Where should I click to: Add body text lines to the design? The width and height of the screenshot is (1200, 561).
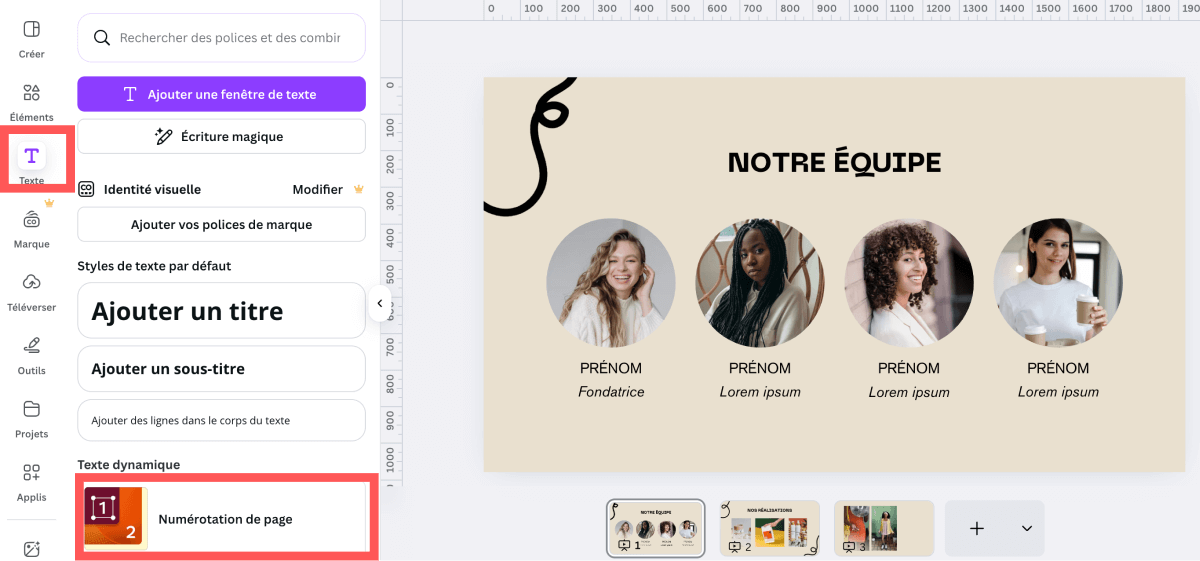221,421
